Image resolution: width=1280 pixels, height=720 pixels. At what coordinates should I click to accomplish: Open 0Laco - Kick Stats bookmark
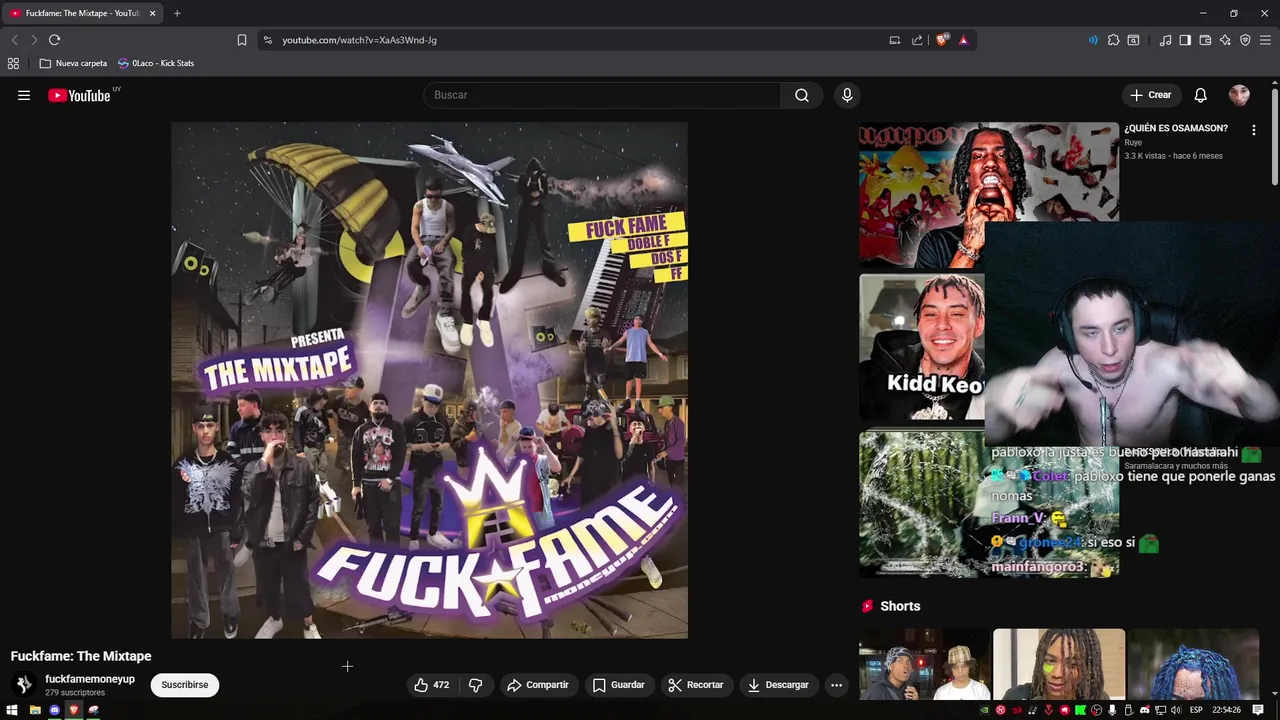pyautogui.click(x=156, y=63)
